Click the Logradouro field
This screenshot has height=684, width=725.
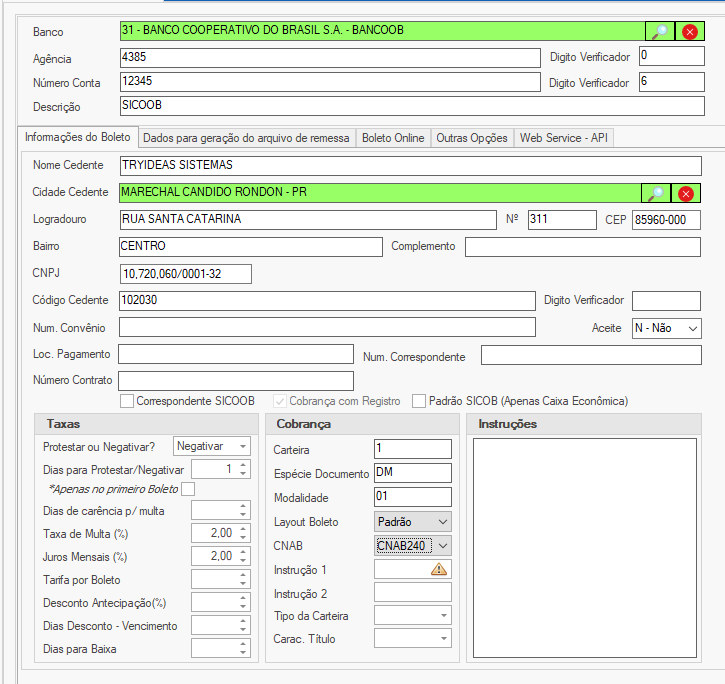pos(308,220)
